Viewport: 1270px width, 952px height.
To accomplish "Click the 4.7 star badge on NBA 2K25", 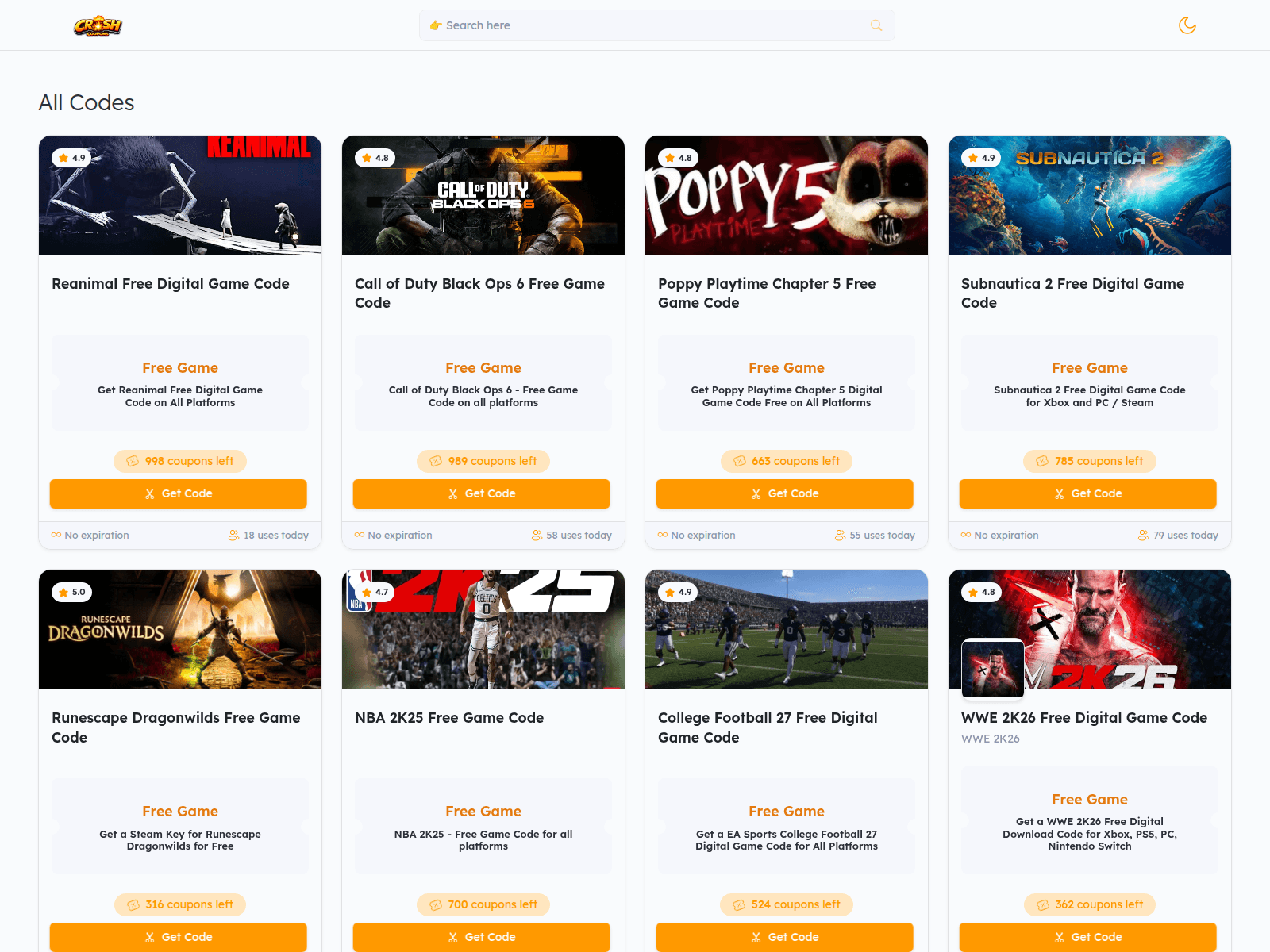I will click(x=375, y=592).
